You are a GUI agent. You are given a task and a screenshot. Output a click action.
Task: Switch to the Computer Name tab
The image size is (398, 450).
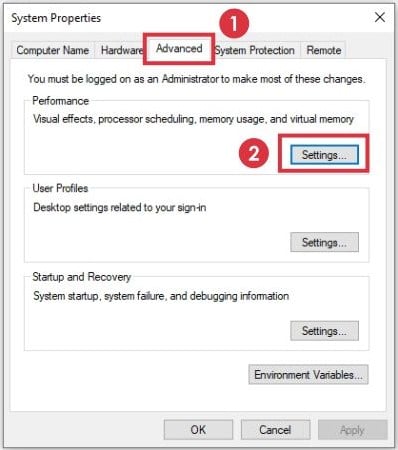click(x=53, y=50)
